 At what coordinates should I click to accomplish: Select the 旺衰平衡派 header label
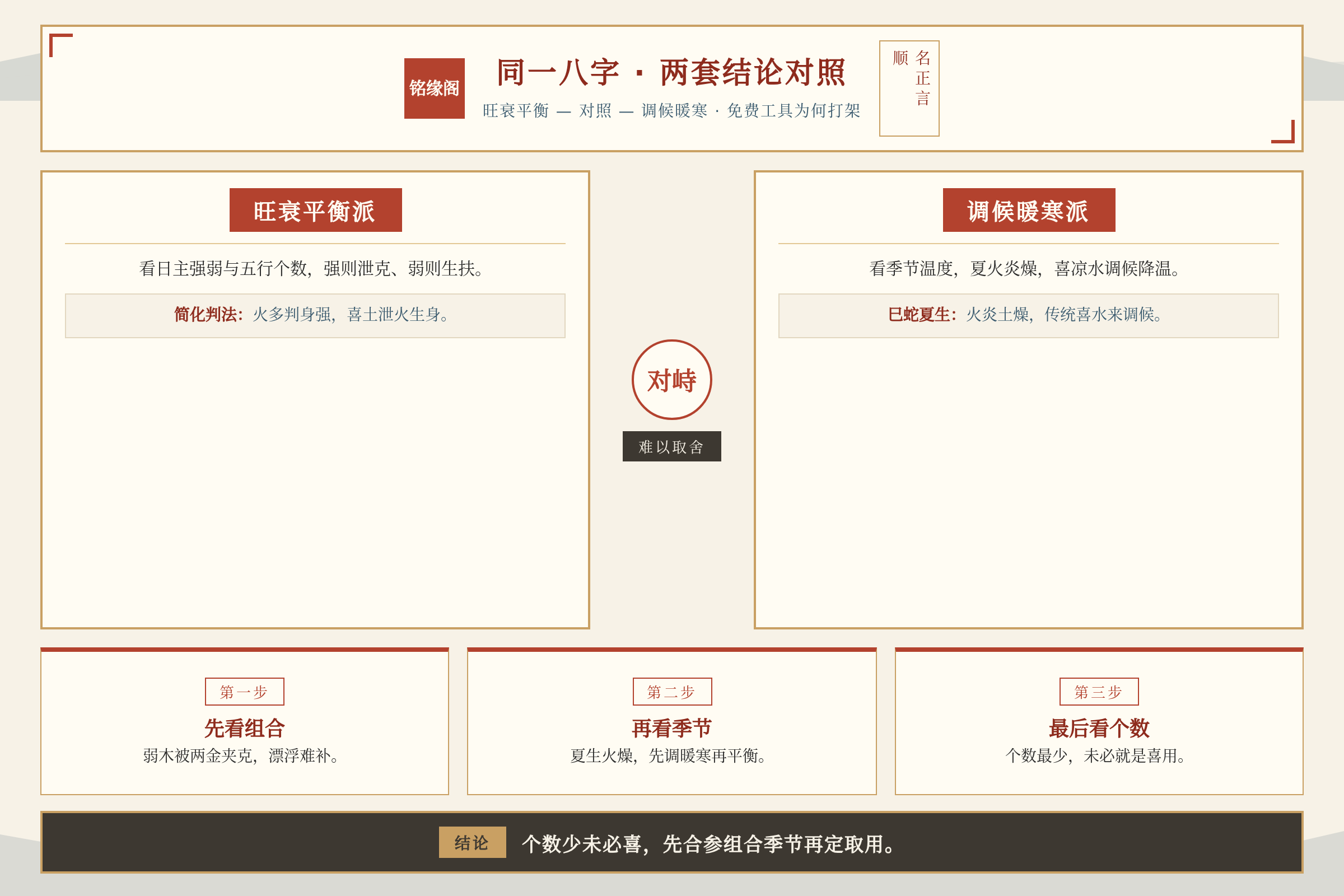315,209
